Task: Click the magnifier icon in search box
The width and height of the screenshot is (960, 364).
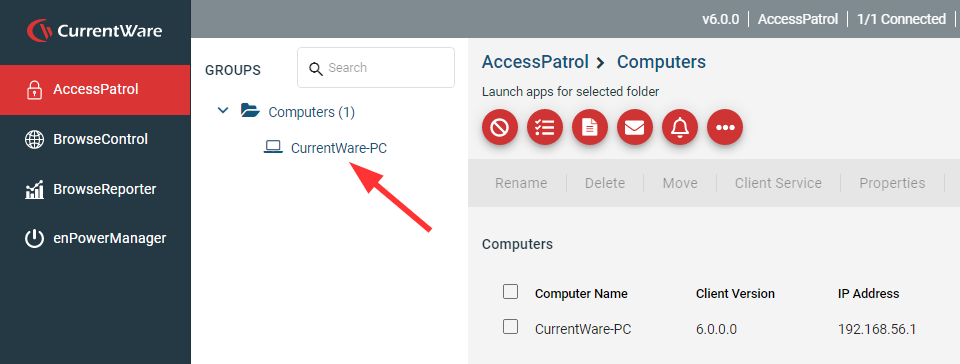Action: tap(315, 68)
